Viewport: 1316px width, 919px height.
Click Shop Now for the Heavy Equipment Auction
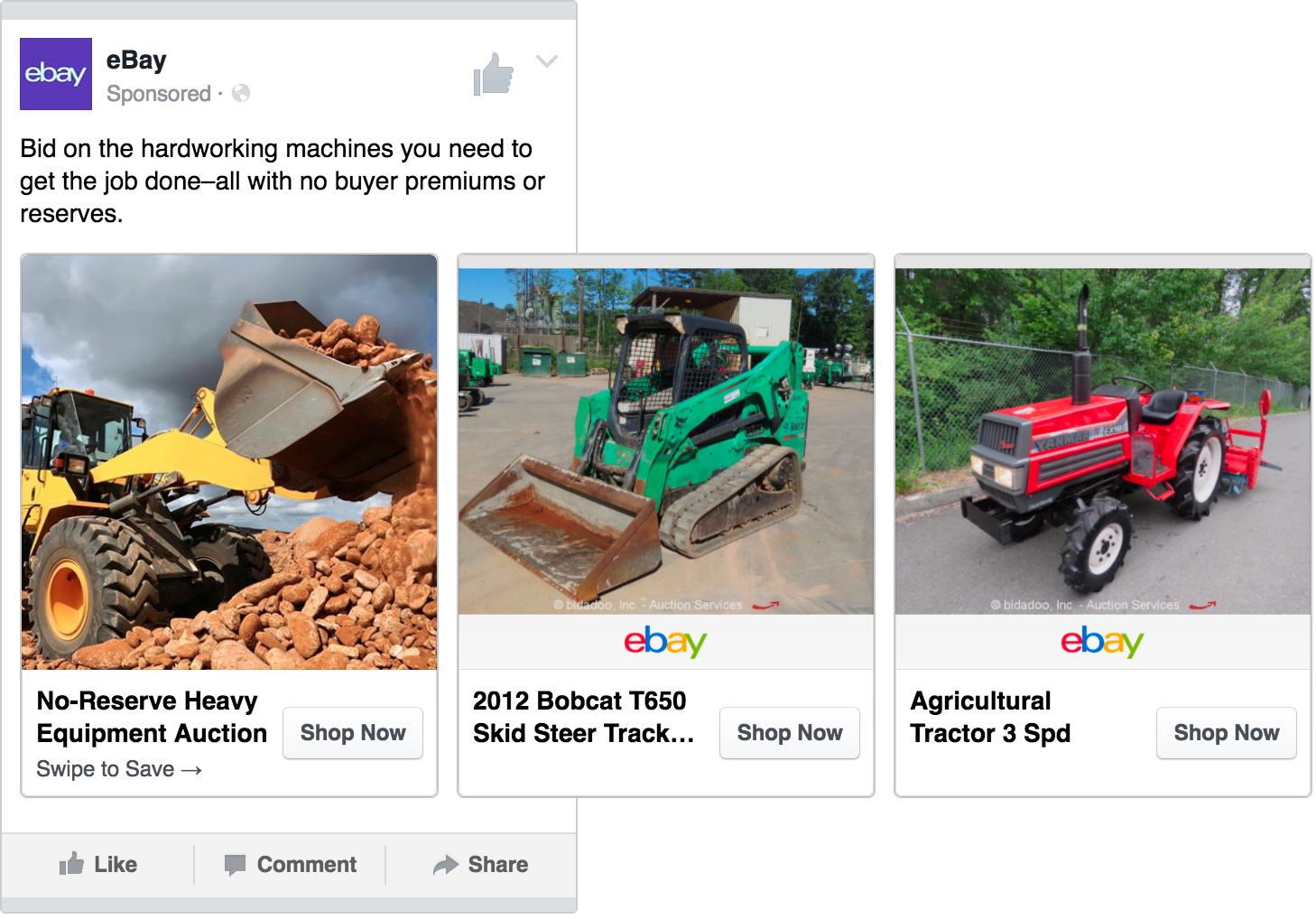point(352,732)
